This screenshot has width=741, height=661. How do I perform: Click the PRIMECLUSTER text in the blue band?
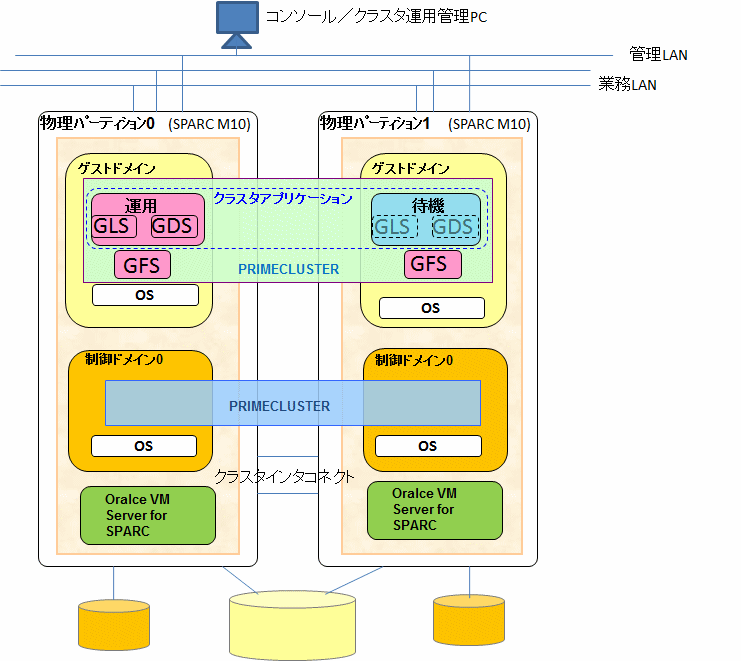click(280, 406)
